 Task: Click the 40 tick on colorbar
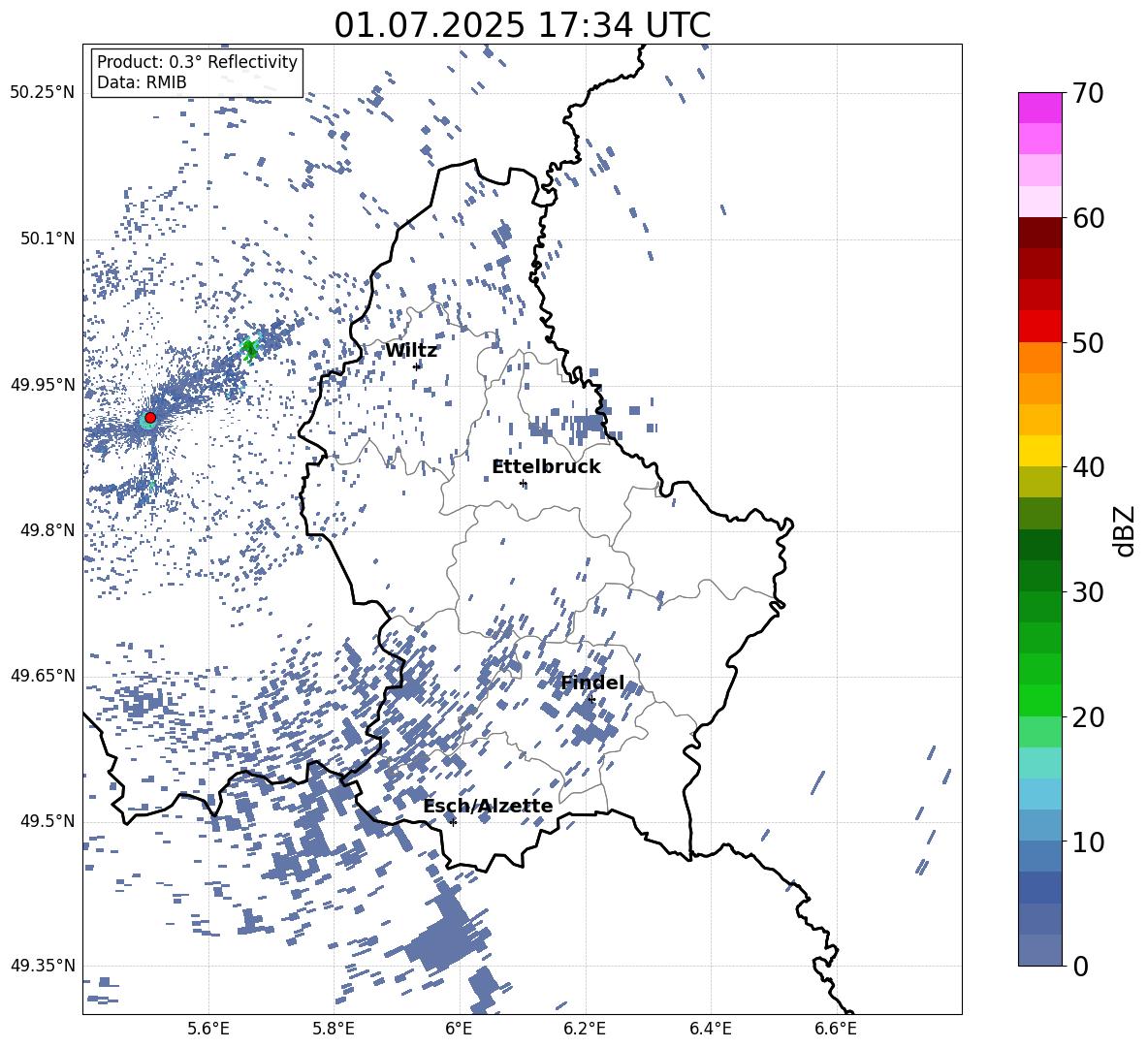(x=1088, y=467)
